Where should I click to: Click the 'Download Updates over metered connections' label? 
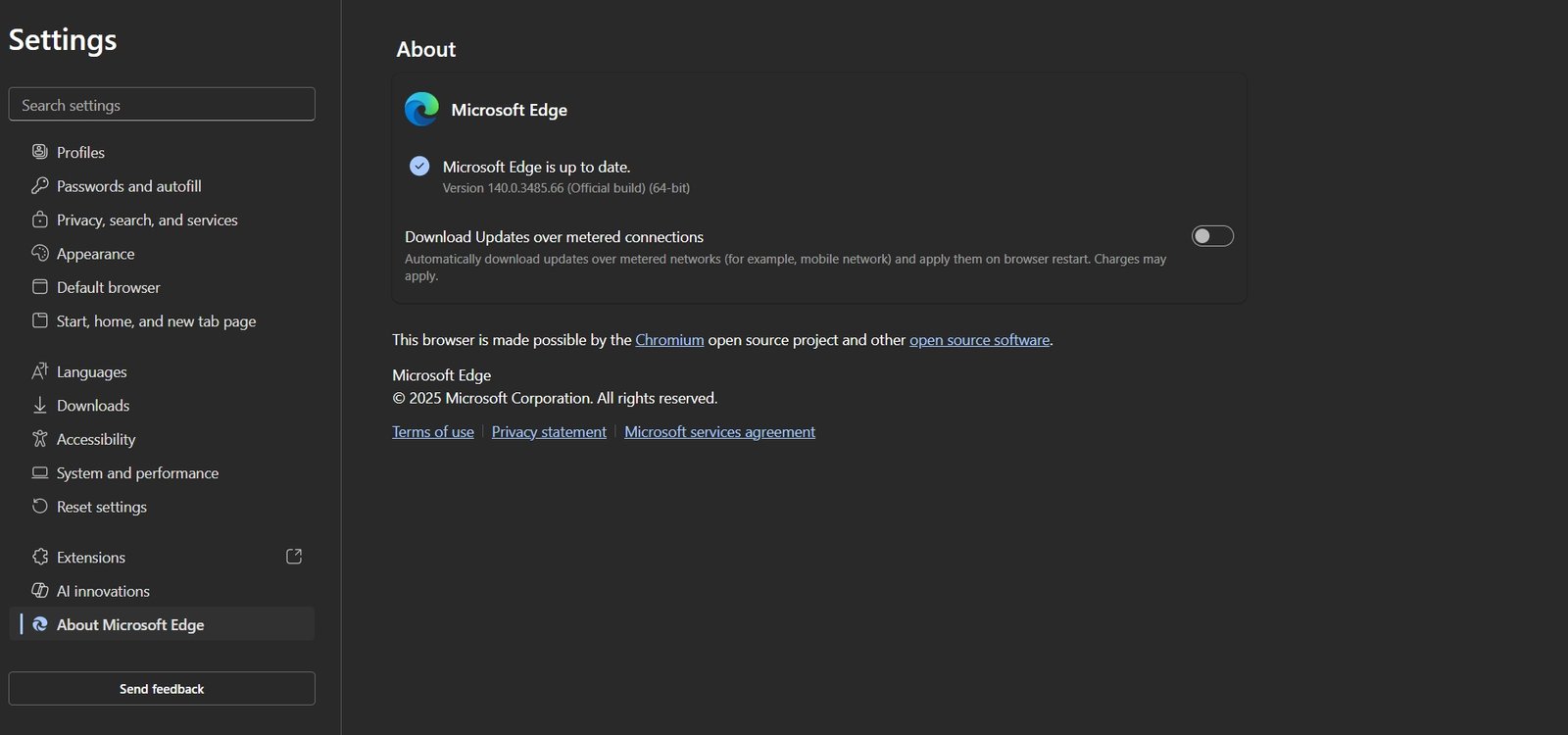[554, 237]
